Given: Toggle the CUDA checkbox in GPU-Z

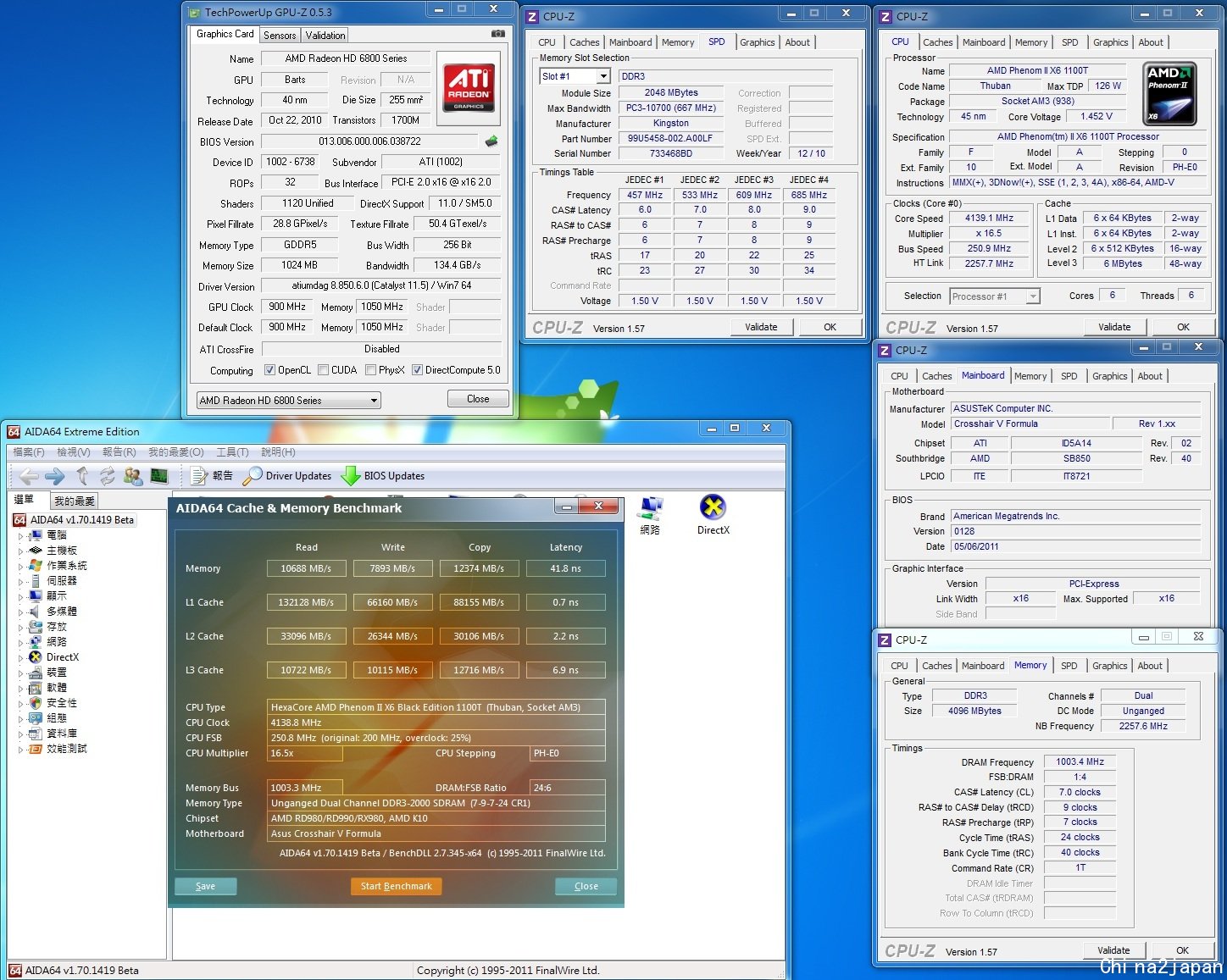Looking at the screenshot, I should [323, 370].
